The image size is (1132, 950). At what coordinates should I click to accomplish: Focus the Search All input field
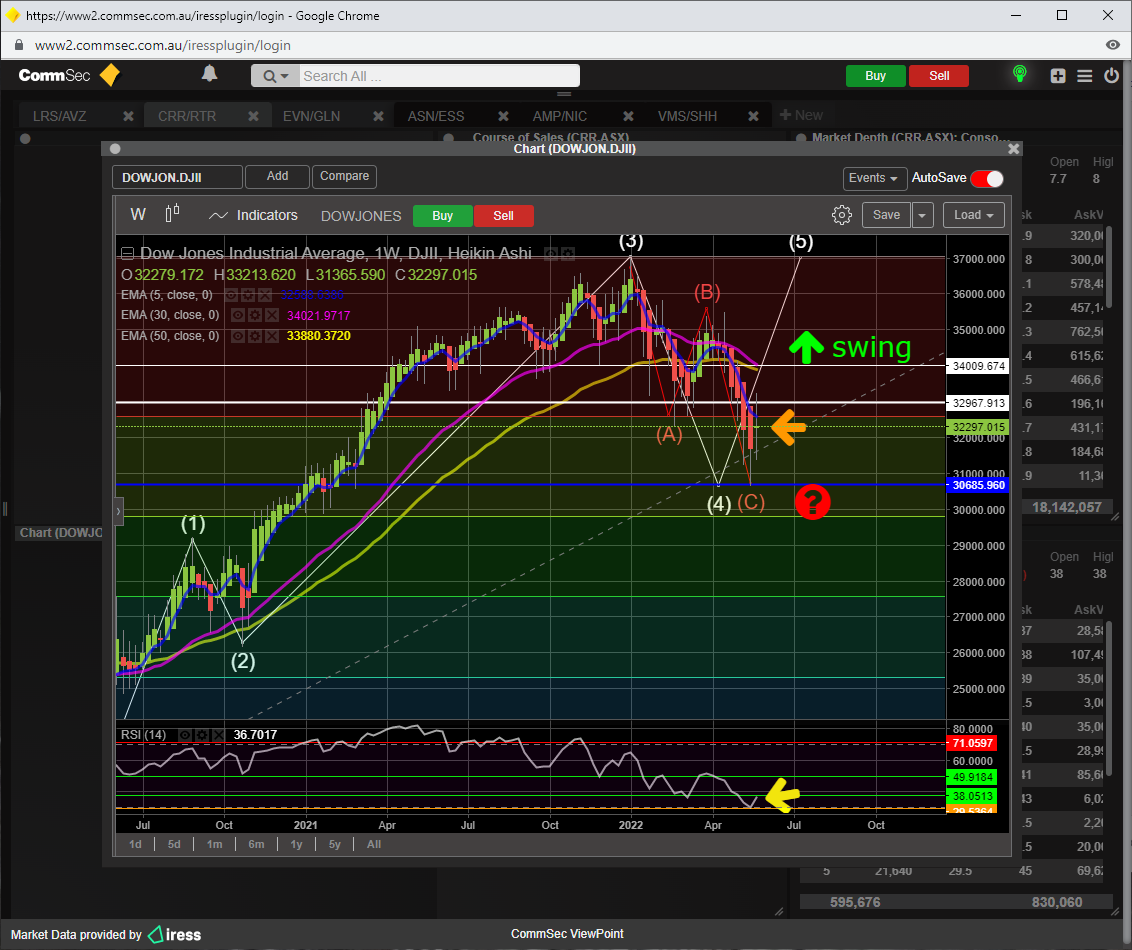point(439,76)
